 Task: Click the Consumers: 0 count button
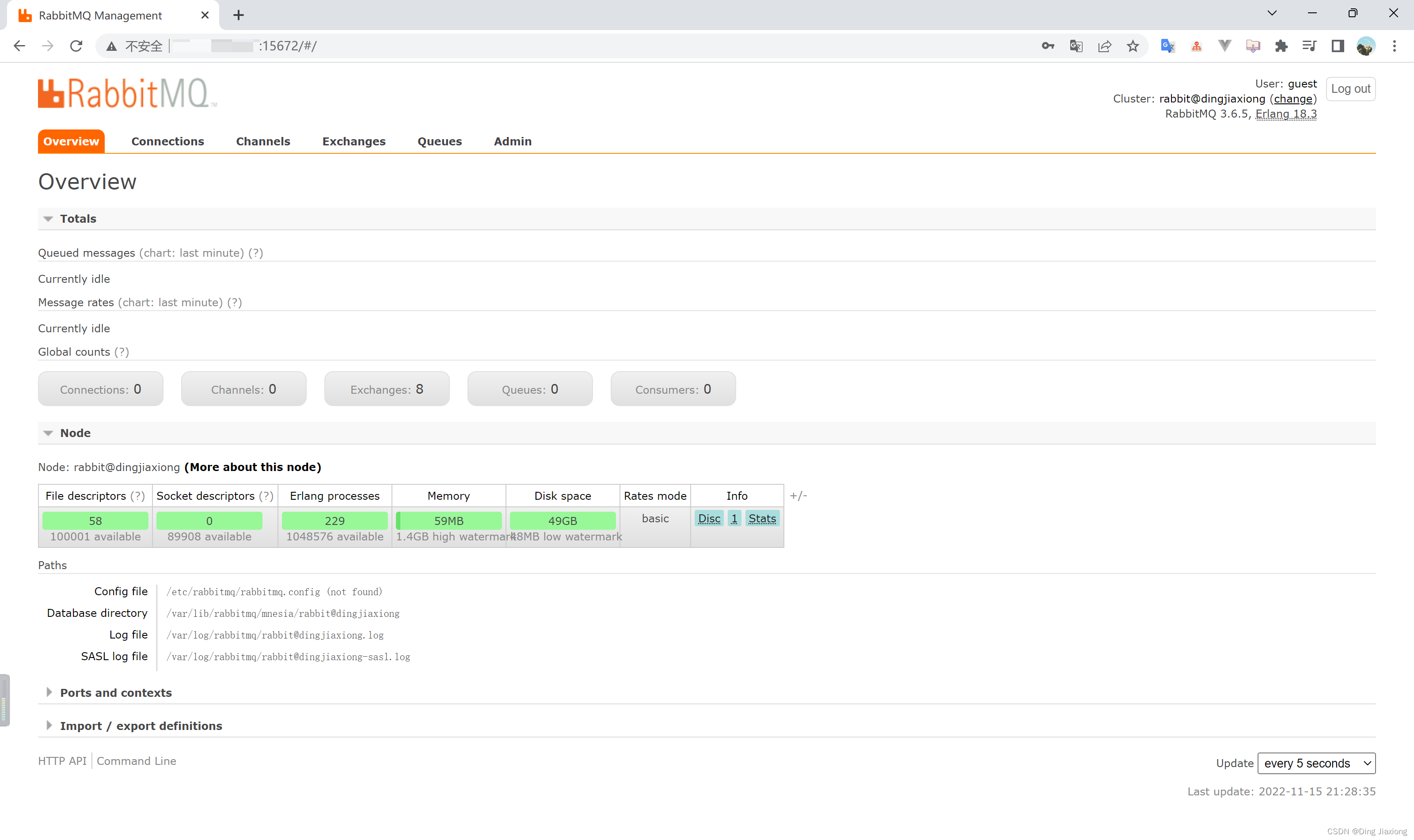tap(673, 389)
